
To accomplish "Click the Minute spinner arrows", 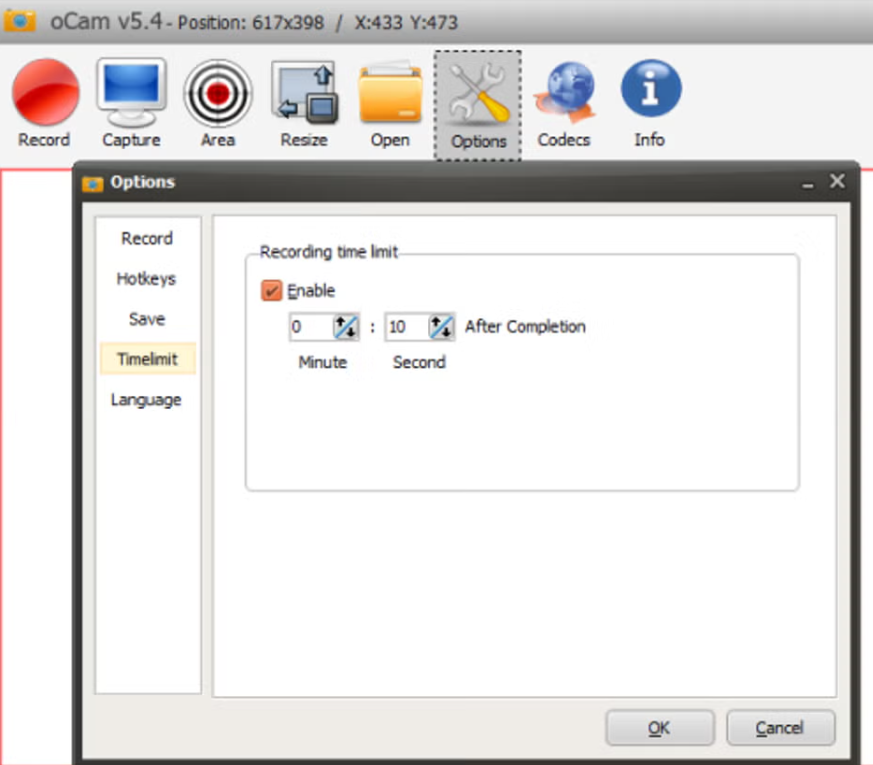I will pyautogui.click(x=345, y=327).
